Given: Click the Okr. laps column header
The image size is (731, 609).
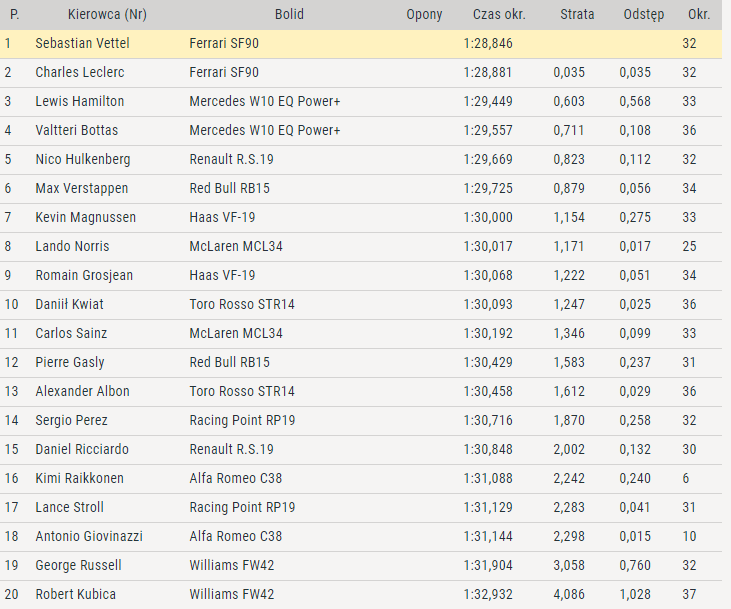Looking at the screenshot, I should coord(699,15).
